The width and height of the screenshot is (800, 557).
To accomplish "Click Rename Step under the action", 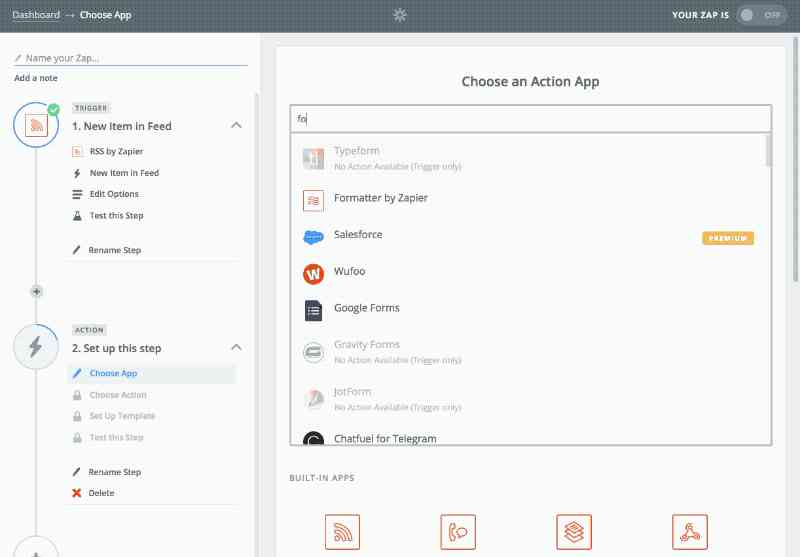I will pos(114,472).
